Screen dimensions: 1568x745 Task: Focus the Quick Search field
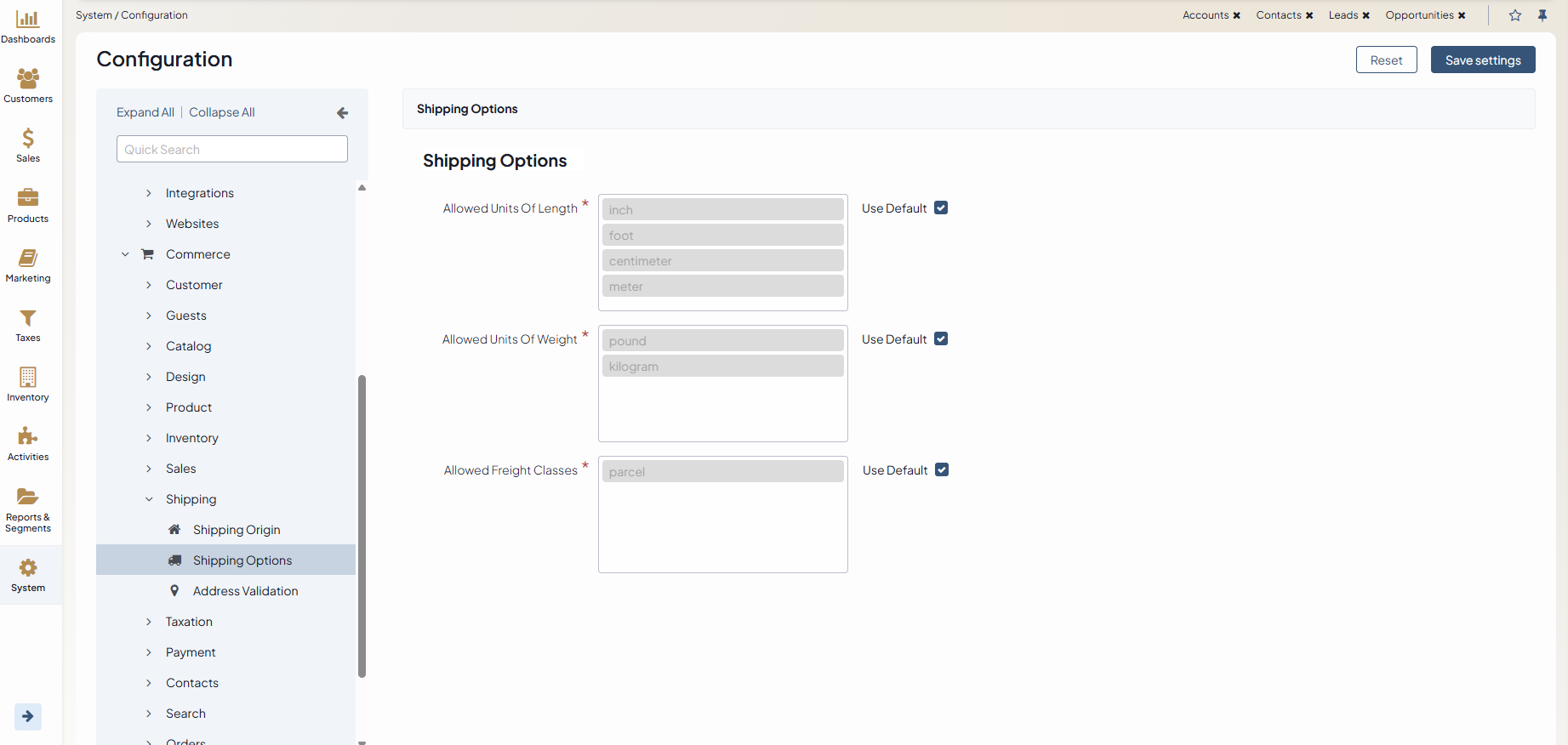click(x=231, y=150)
